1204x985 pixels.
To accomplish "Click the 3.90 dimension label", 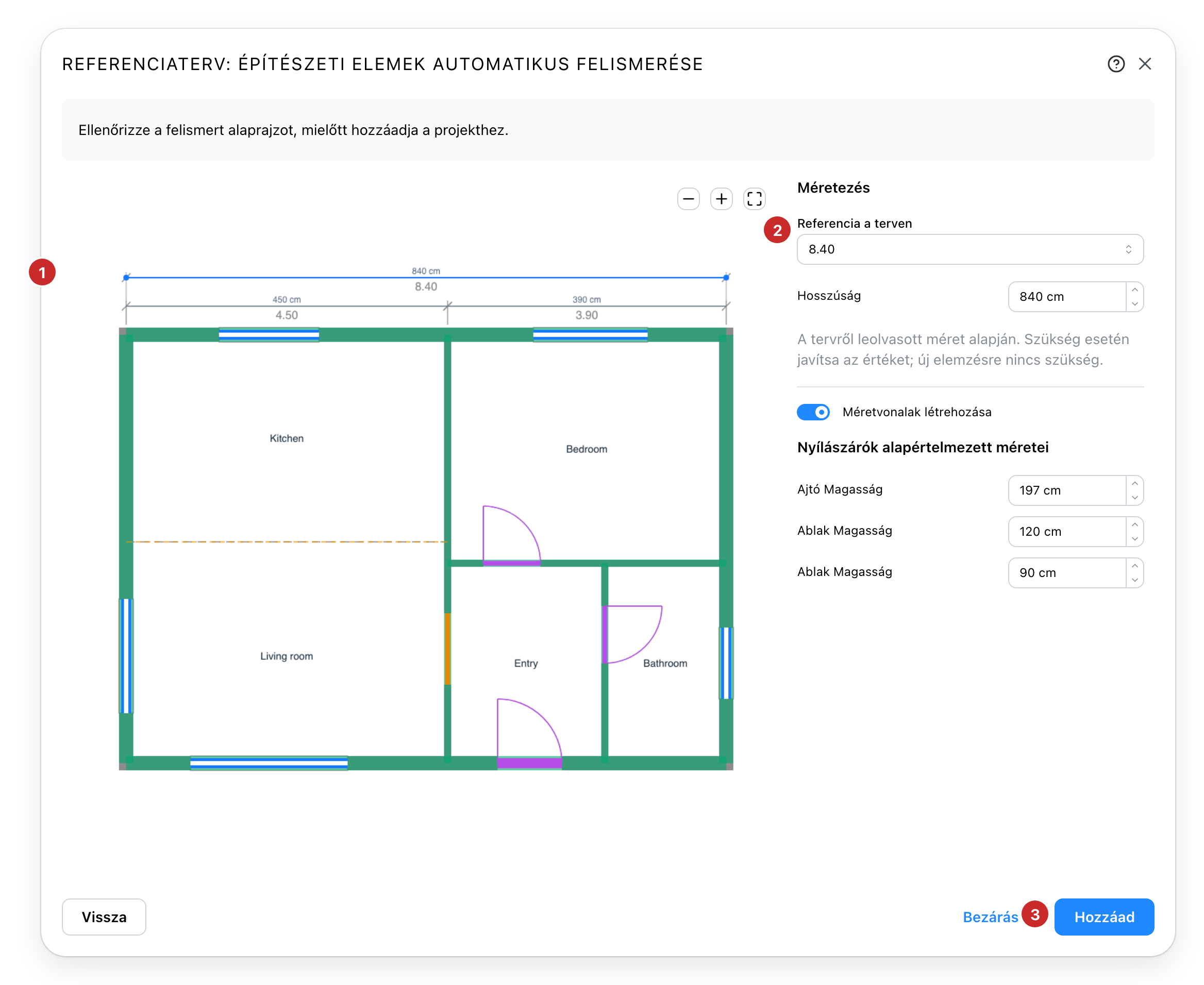I will [587, 315].
